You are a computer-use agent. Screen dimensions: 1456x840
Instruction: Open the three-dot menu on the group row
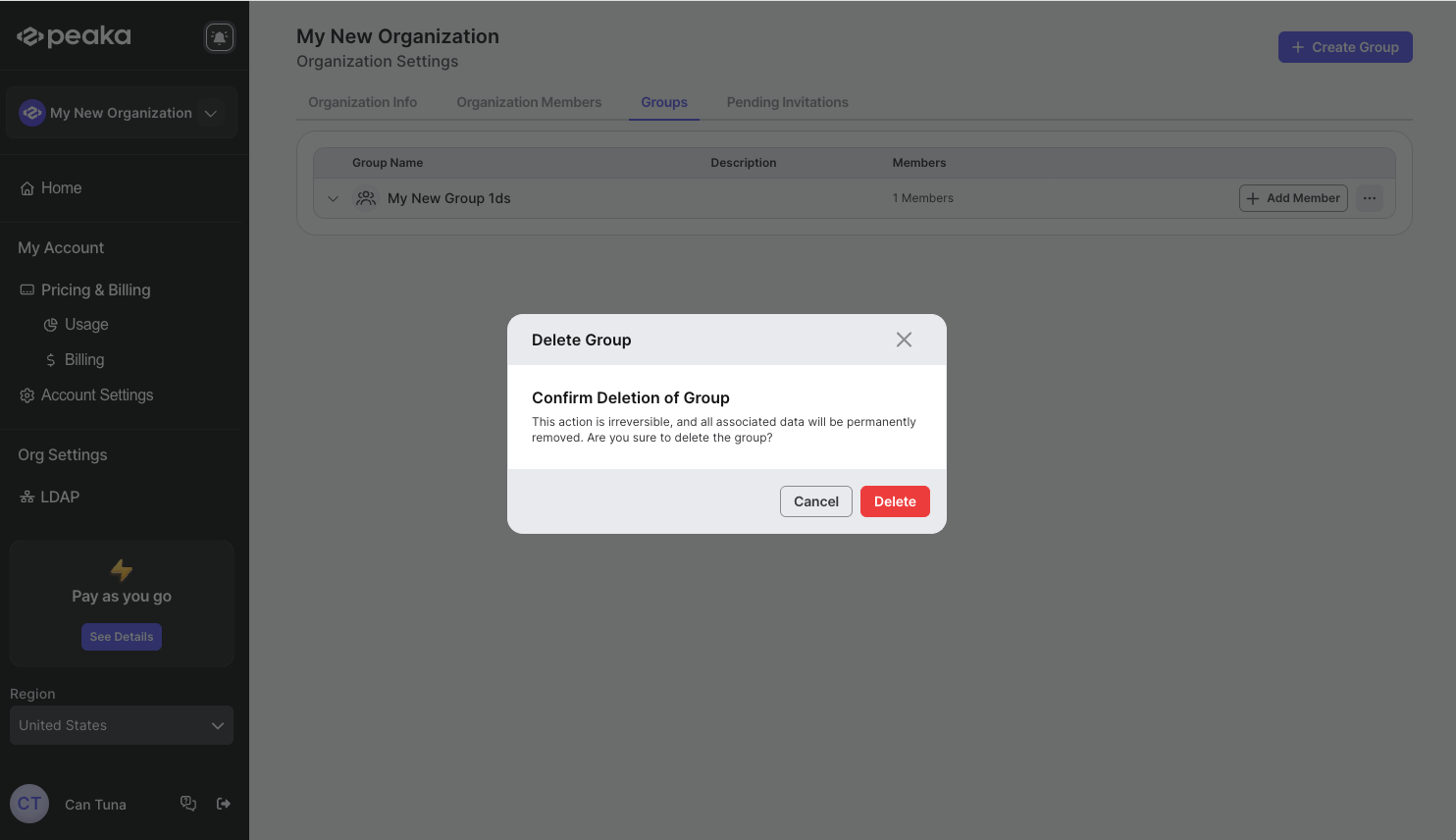tap(1370, 198)
